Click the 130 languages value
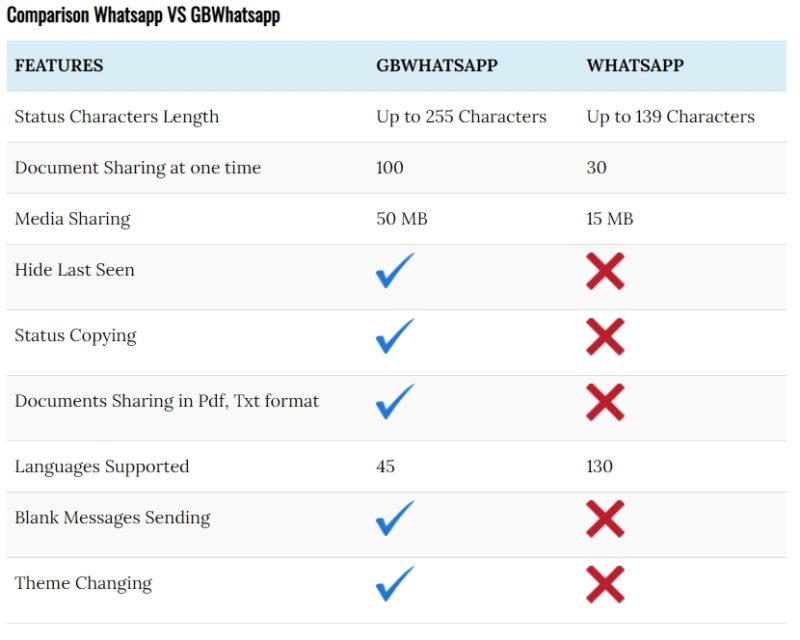Screen dimensions: 800x640 click(x=600, y=467)
